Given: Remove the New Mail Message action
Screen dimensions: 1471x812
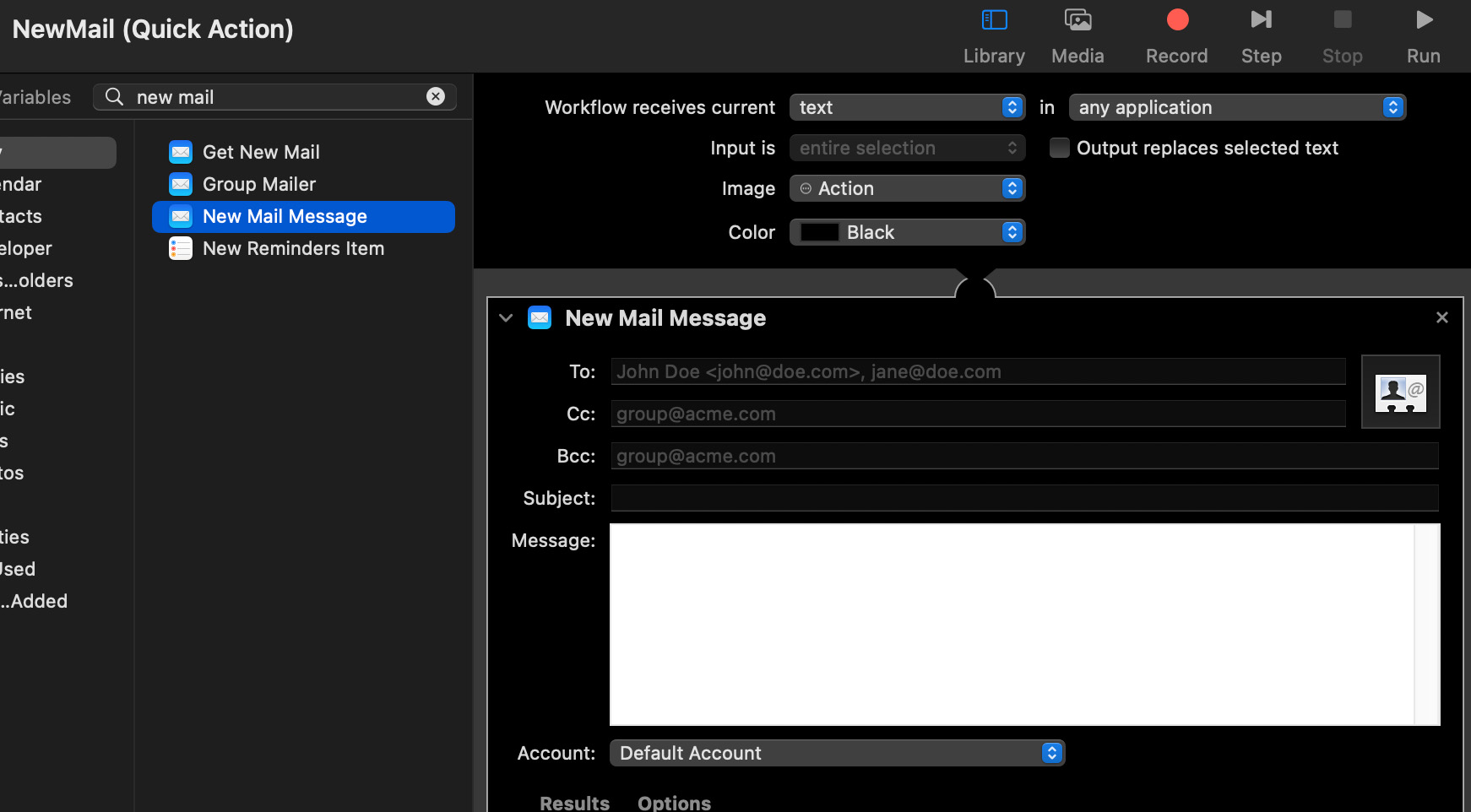Looking at the screenshot, I should click(x=1442, y=317).
